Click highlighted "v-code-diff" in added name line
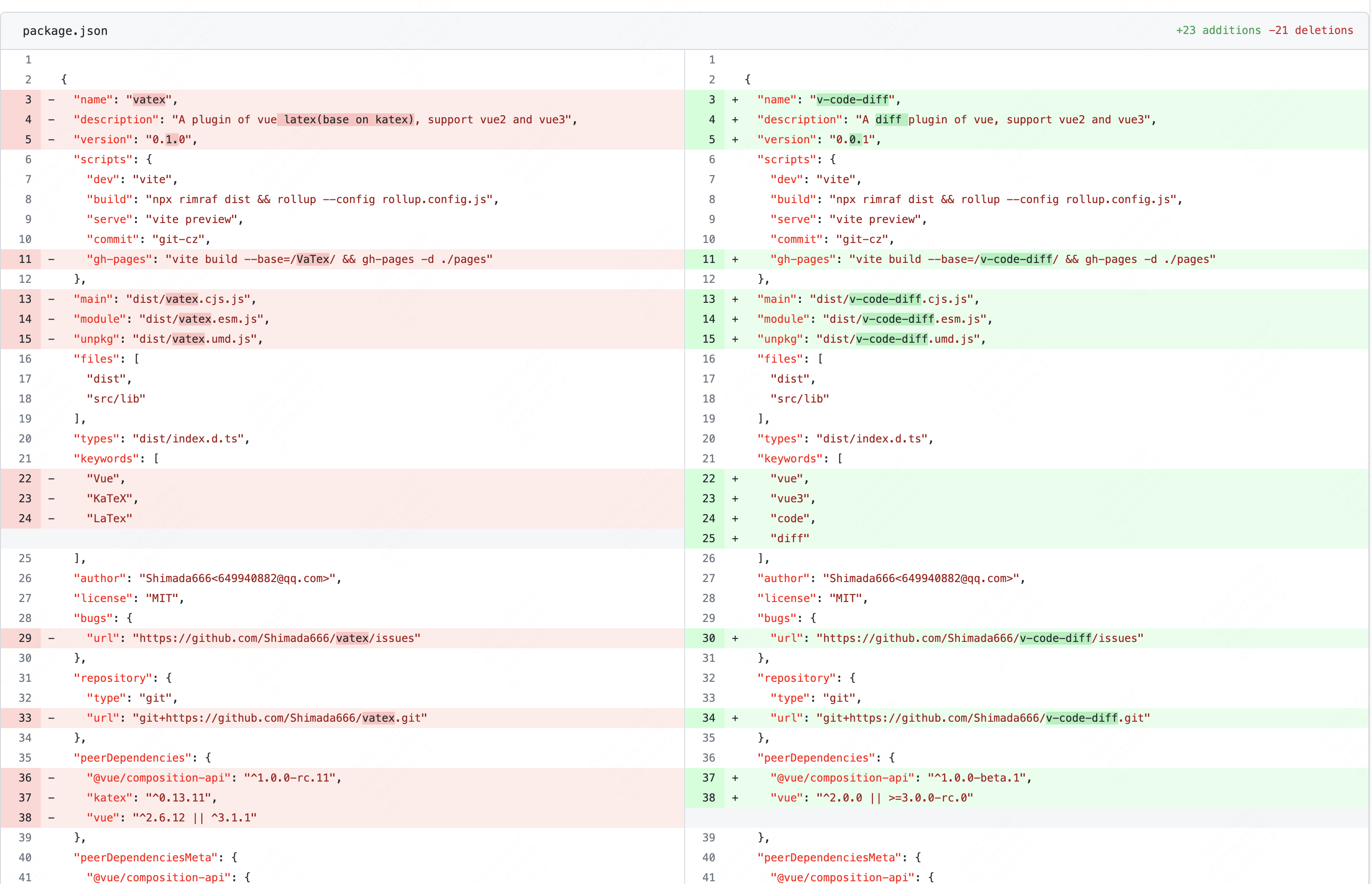Screen dimensions: 1372x884 [852, 100]
